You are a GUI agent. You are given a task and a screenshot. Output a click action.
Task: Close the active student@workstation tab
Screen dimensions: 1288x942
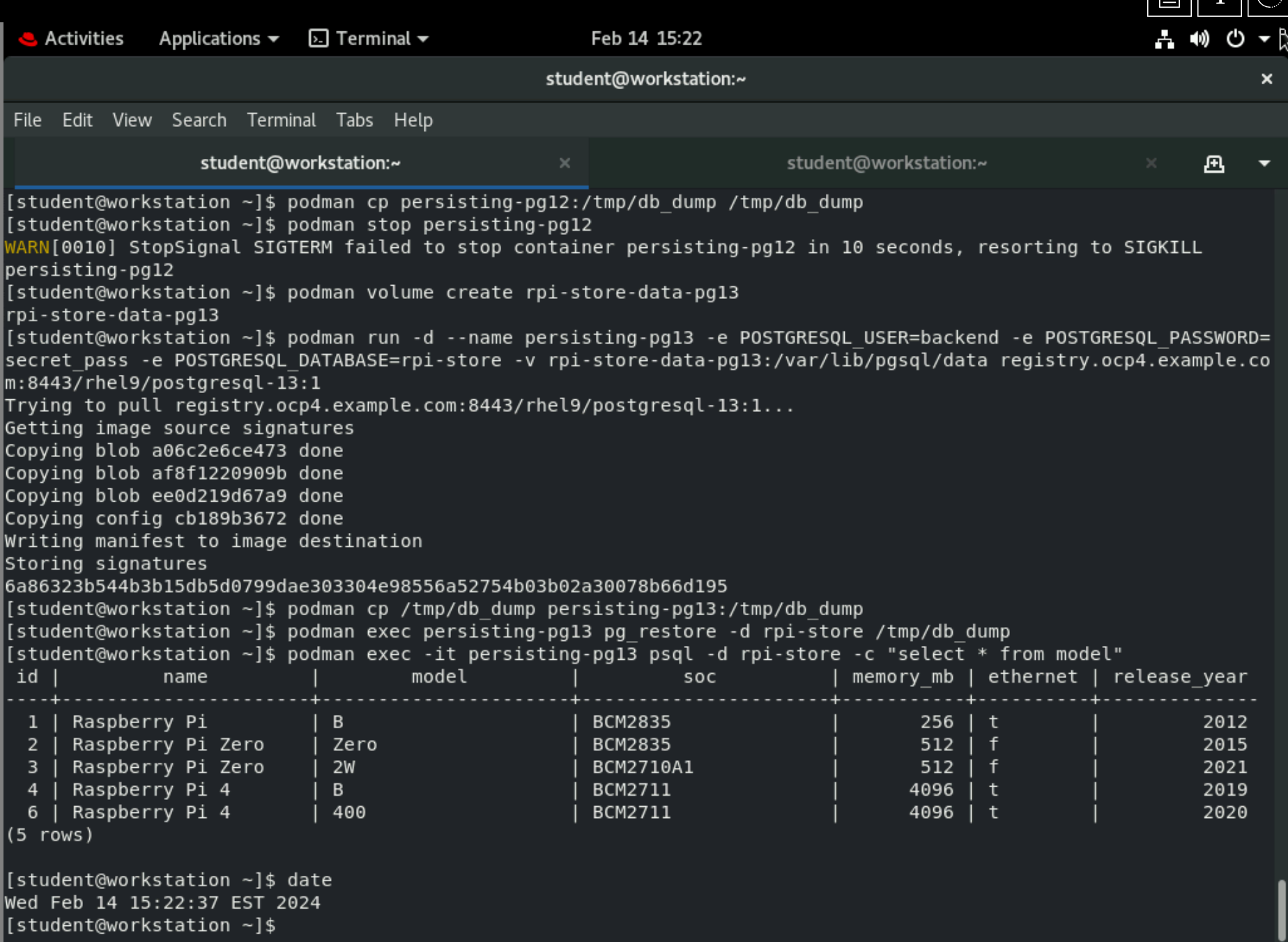565,163
